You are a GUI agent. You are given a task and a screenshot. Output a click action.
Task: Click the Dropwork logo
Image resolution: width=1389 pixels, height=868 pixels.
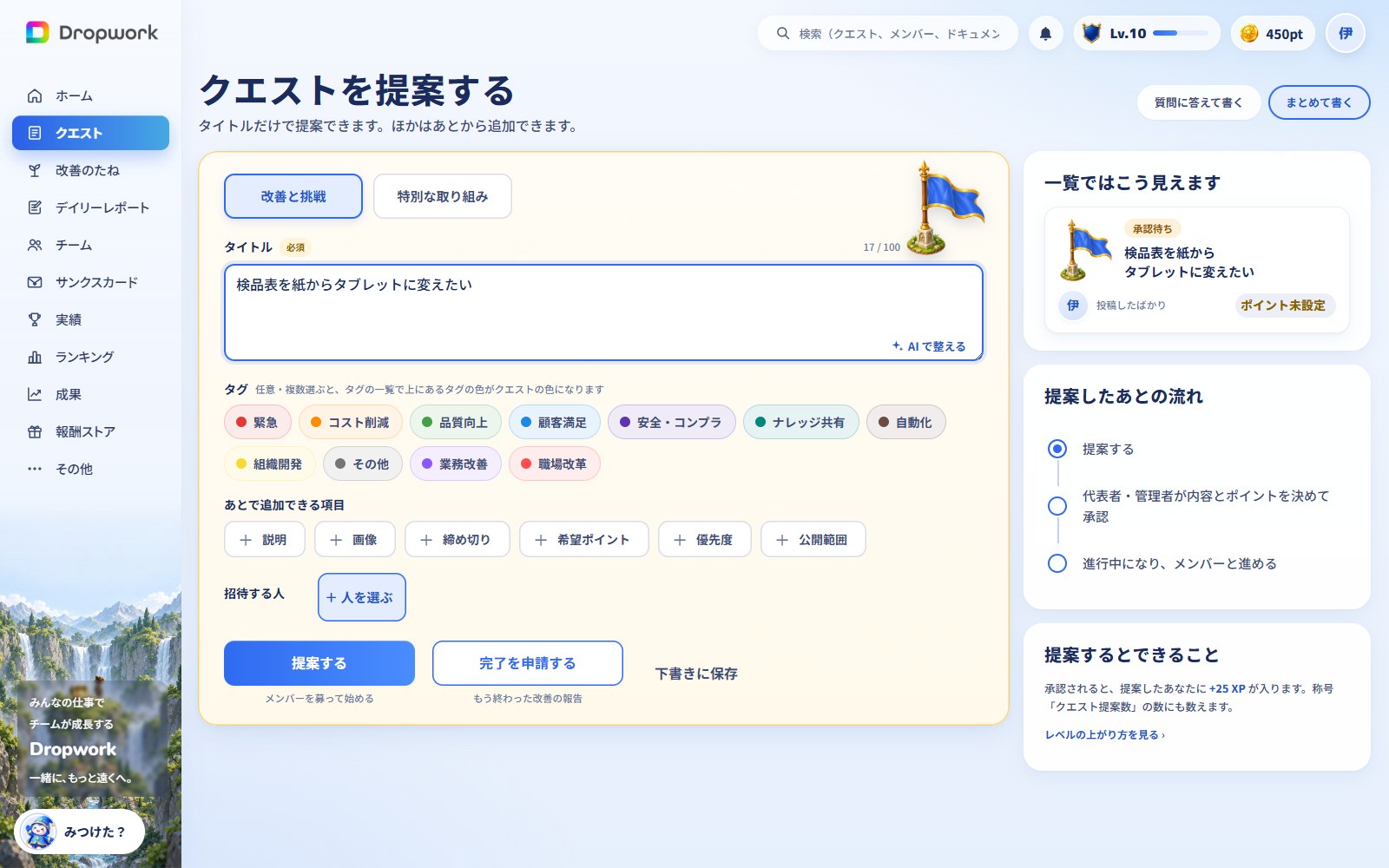[x=92, y=33]
